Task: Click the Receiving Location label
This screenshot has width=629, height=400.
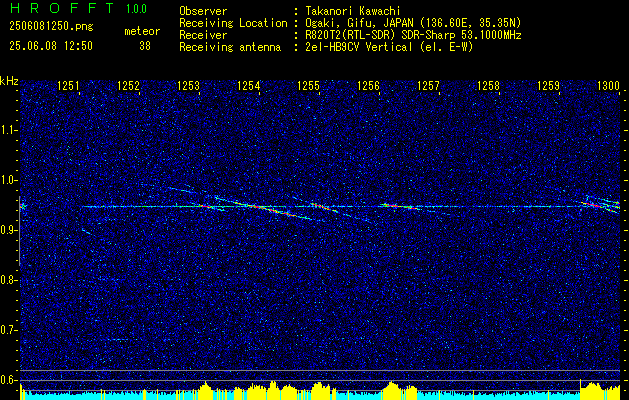Action: [233, 23]
